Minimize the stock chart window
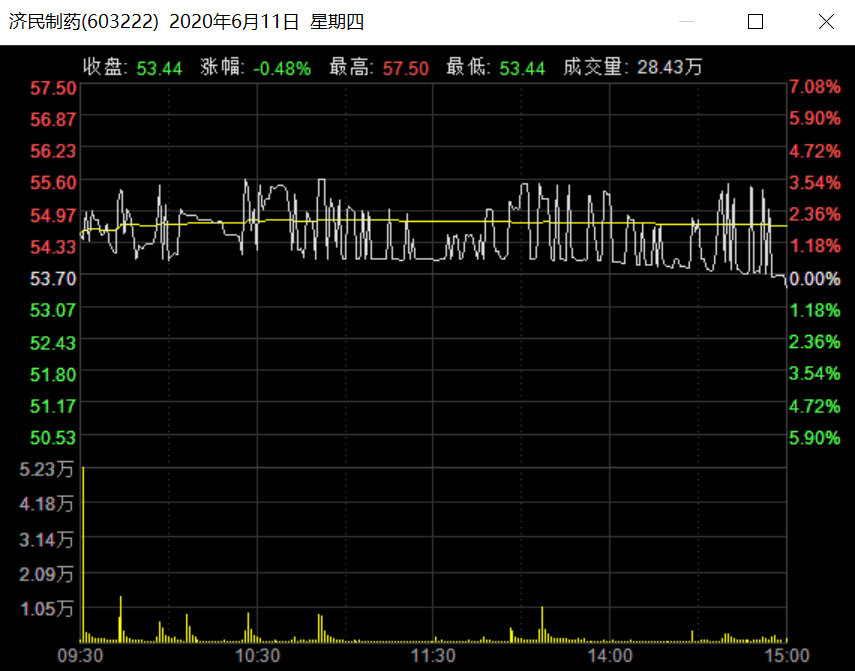Viewport: 855px width, 671px height. [x=686, y=22]
